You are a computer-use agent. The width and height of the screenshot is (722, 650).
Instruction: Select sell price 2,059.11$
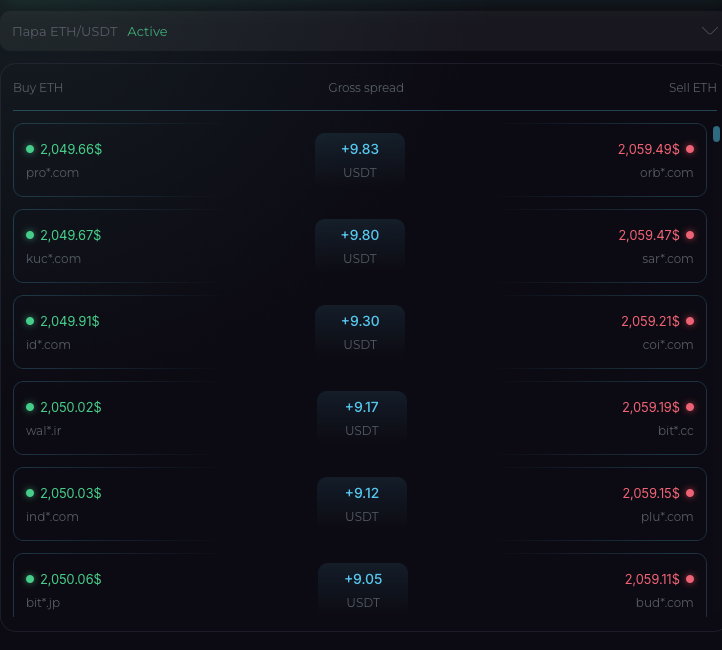pos(652,579)
